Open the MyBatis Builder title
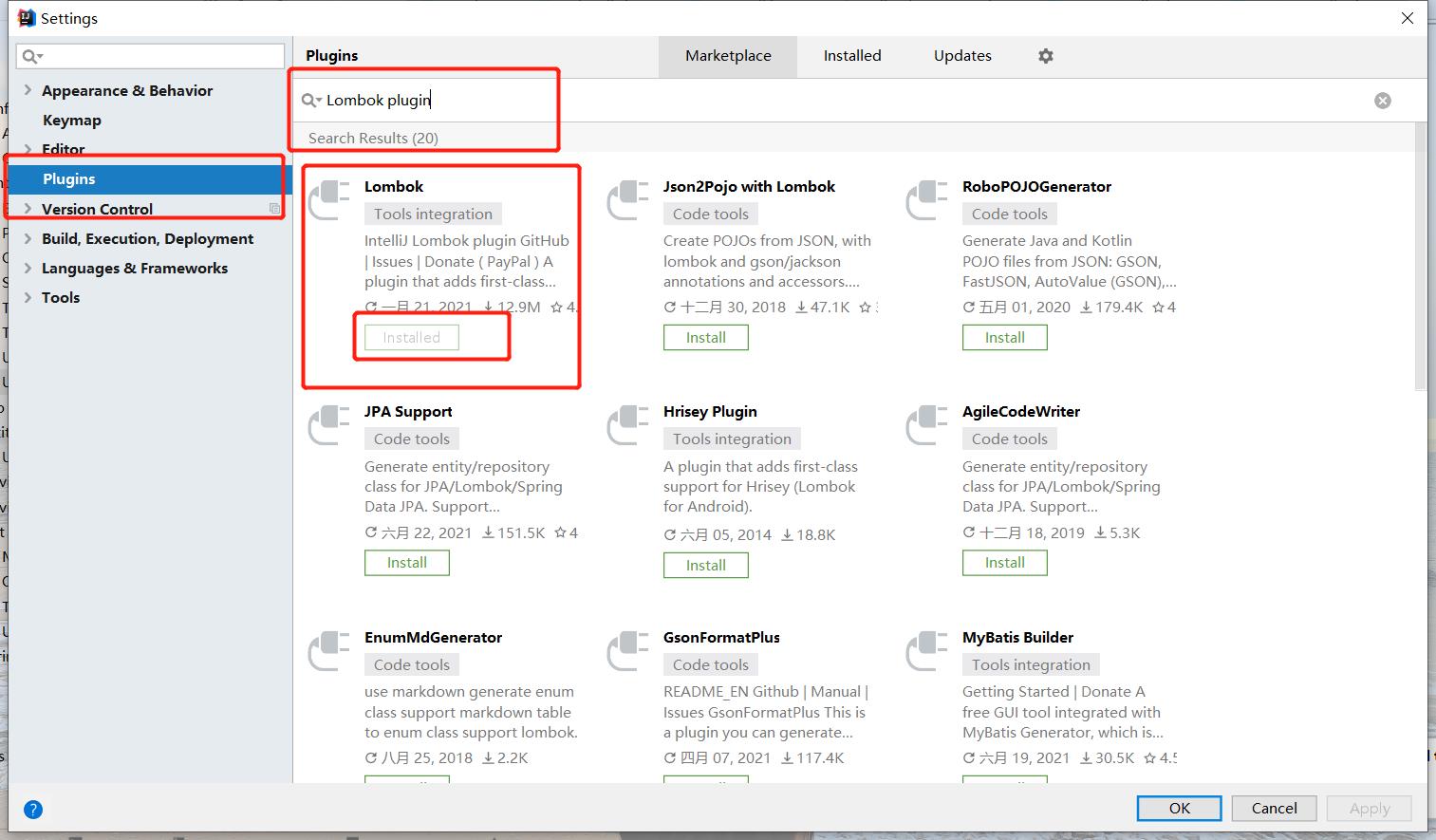Image resolution: width=1436 pixels, height=840 pixels. pyautogui.click(x=1017, y=637)
